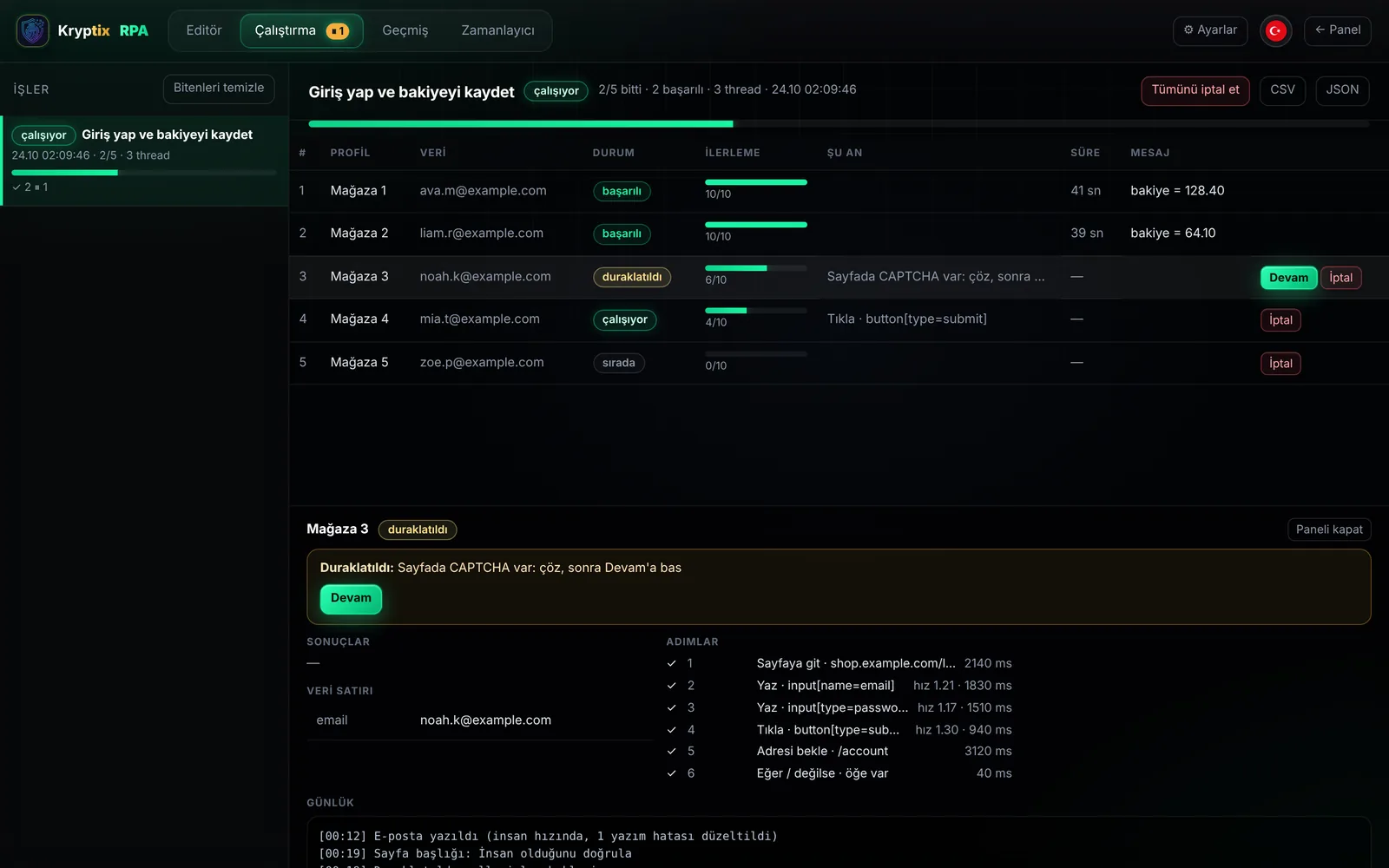Open the Zamanlayıcı tab
The height and width of the screenshot is (868, 1389).
tap(497, 30)
